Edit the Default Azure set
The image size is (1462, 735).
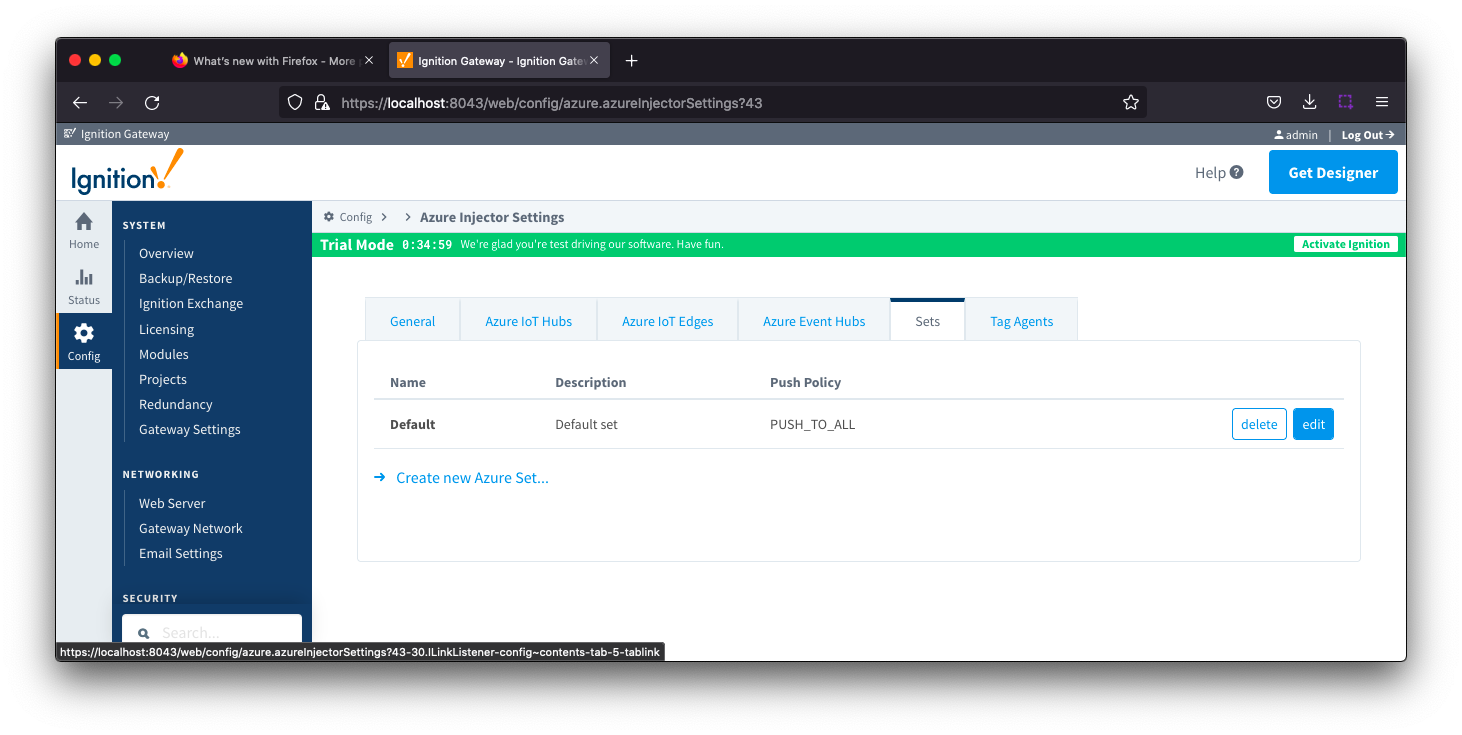point(1313,424)
